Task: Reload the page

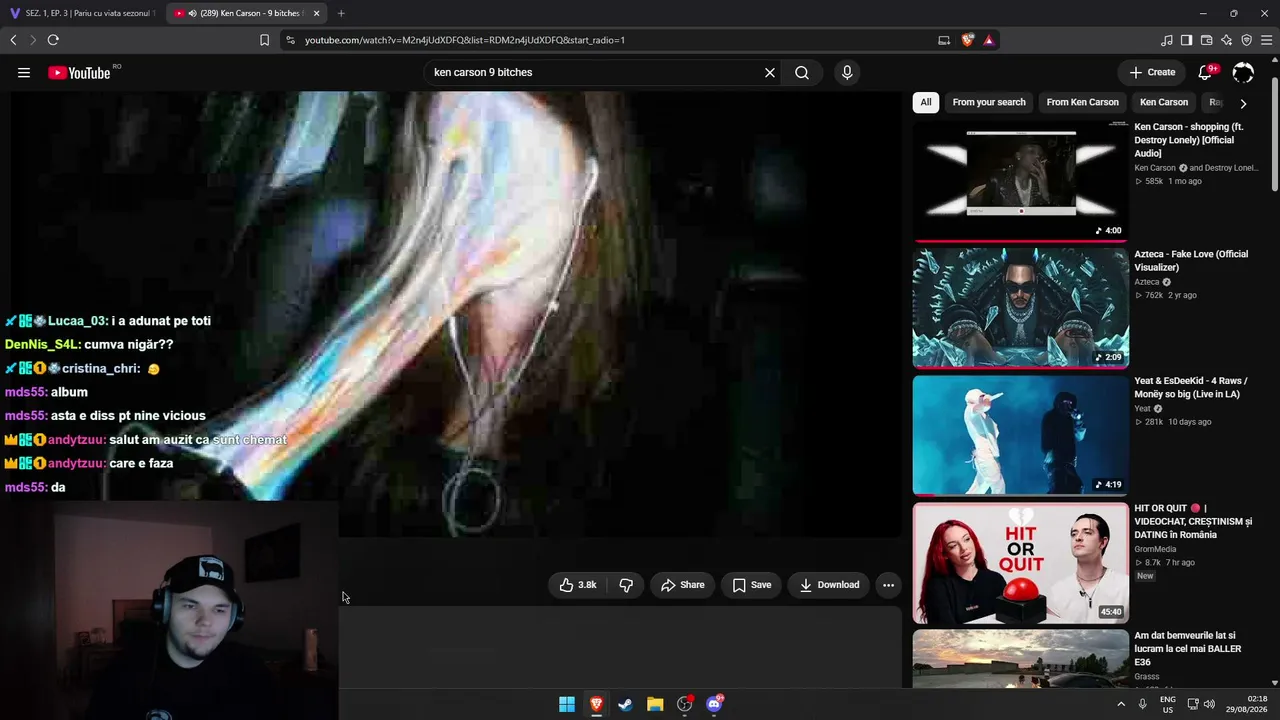Action: pos(53,40)
